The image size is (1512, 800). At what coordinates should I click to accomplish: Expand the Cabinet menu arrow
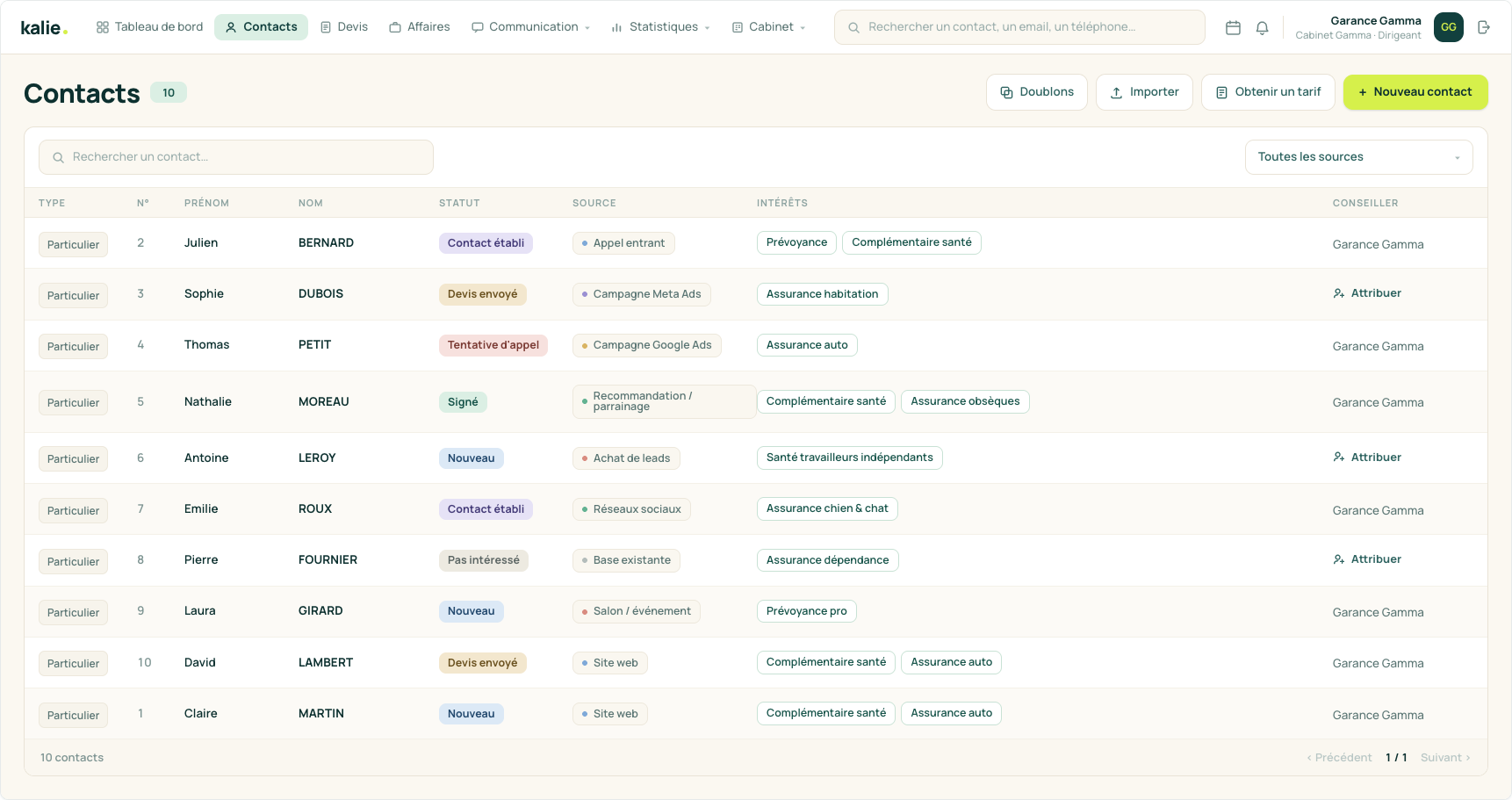point(803,28)
